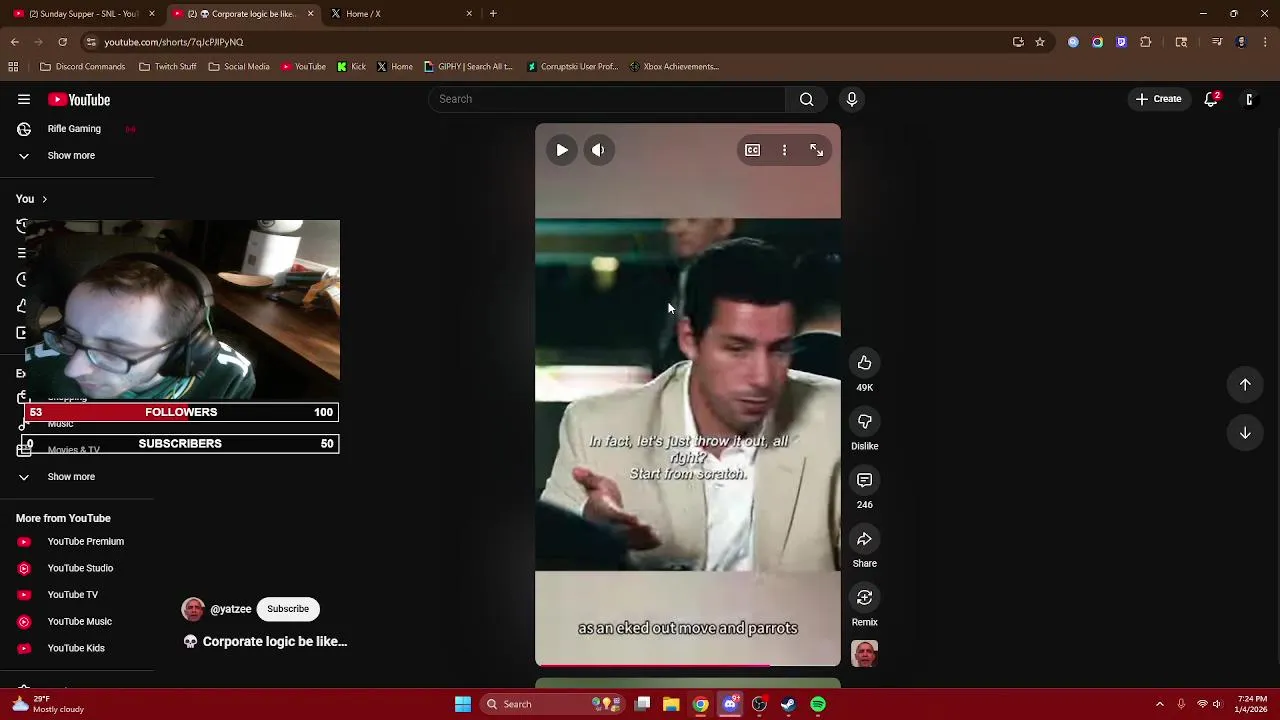This screenshot has width=1280, height=720.
Task: Open the Discord Commands bookmark folder
Action: (82, 67)
